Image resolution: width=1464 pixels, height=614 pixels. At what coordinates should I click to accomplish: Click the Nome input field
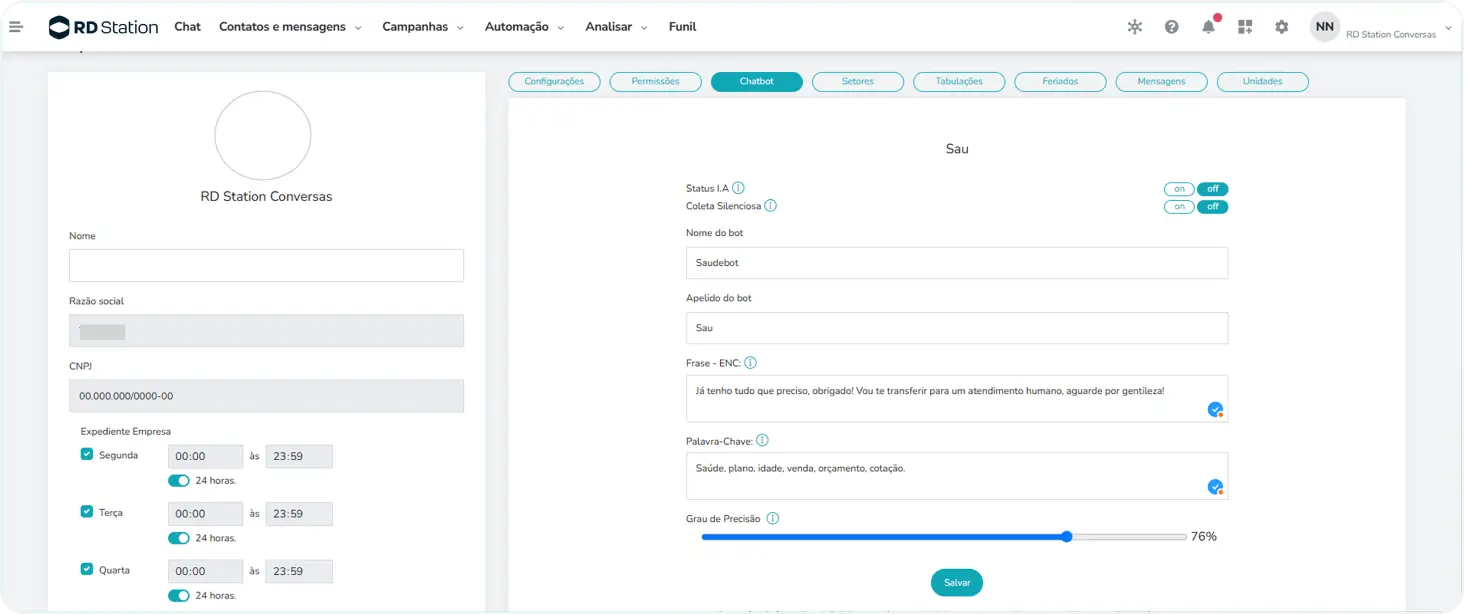pos(266,266)
